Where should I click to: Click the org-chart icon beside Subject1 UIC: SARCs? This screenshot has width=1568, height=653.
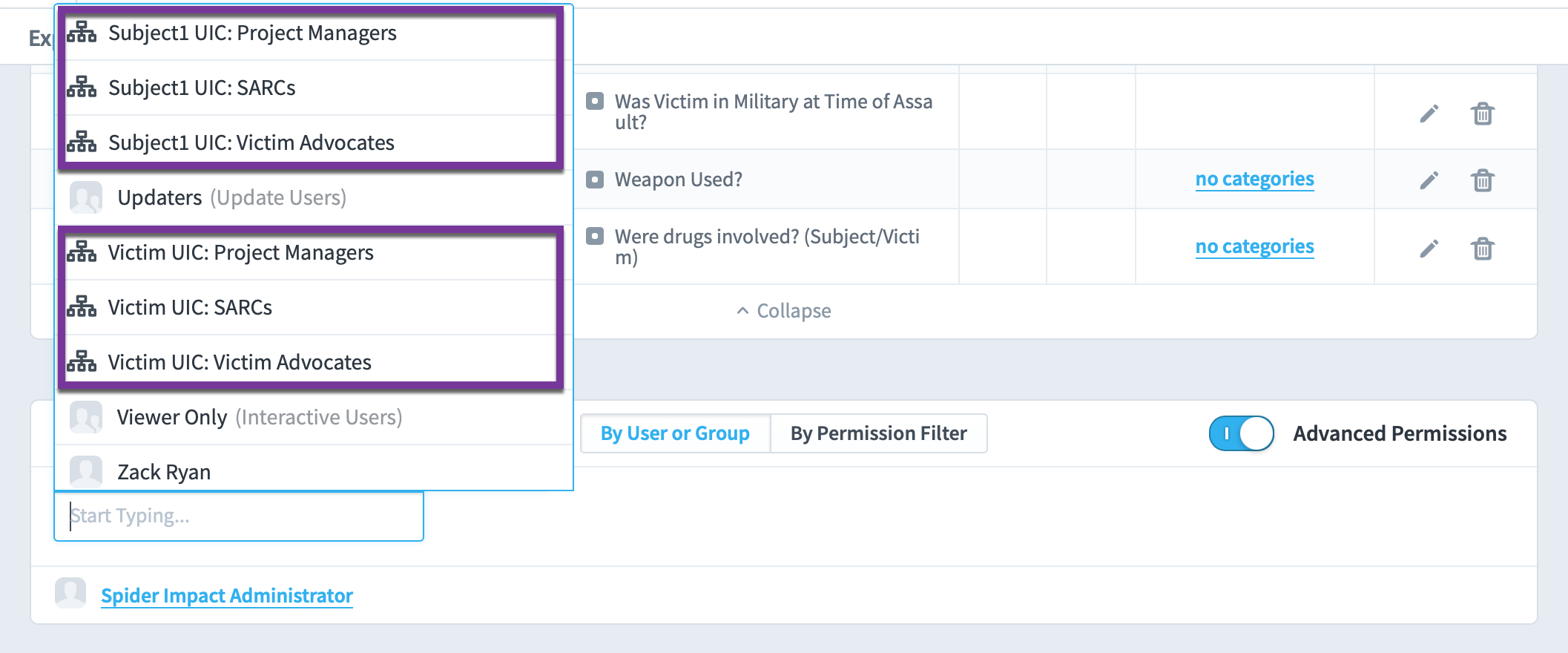82,88
